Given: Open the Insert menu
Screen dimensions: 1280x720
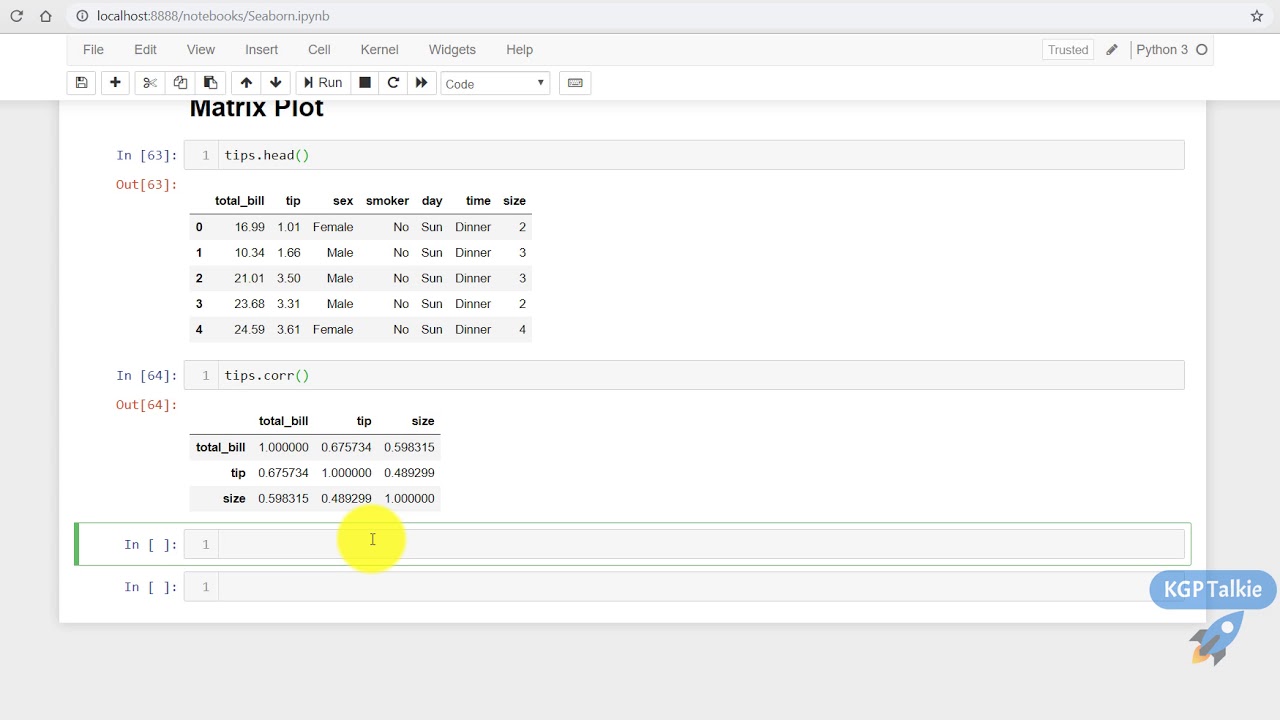Looking at the screenshot, I should pos(262,49).
